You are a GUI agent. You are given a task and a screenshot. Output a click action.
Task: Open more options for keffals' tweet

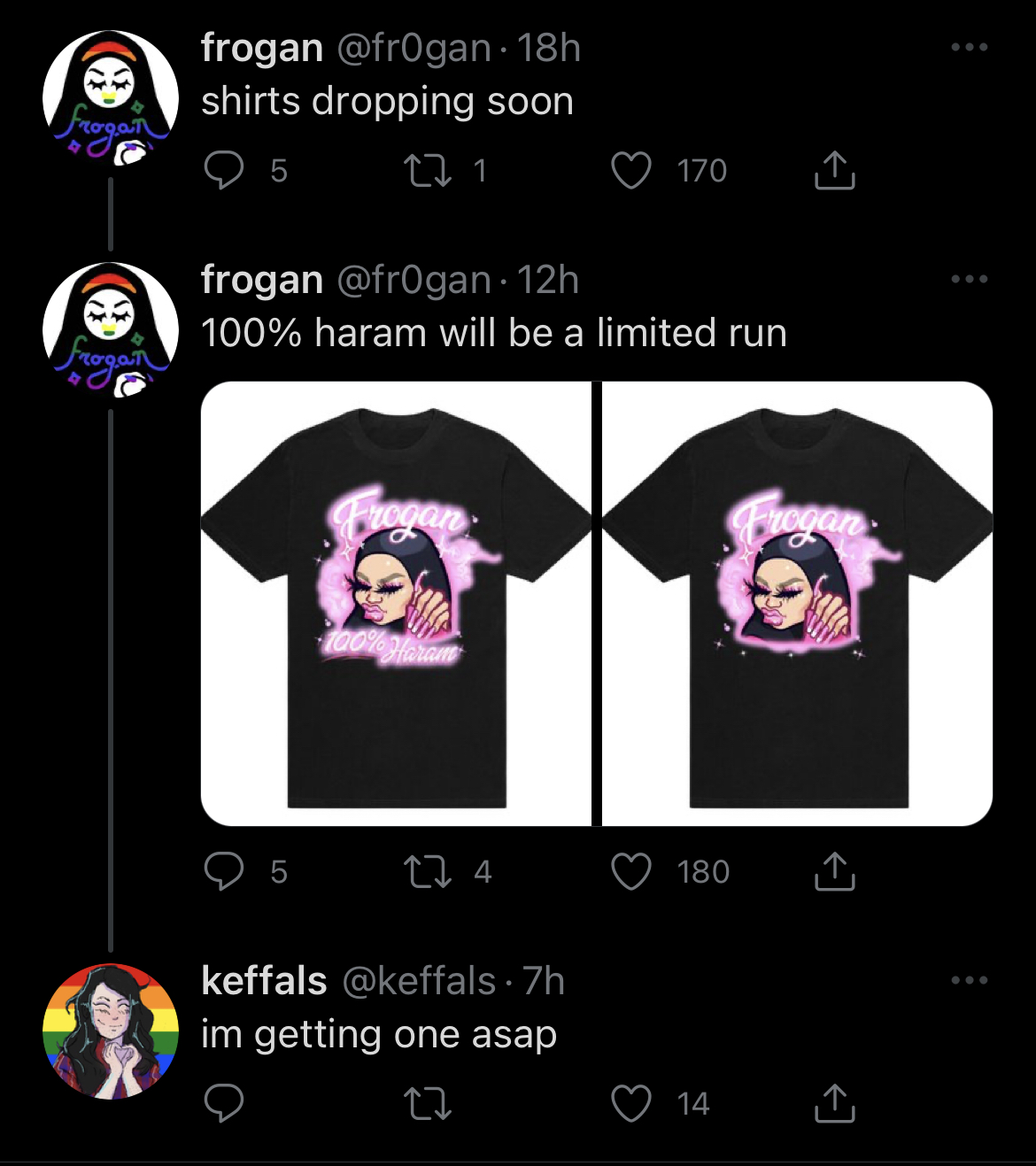tap(970, 980)
